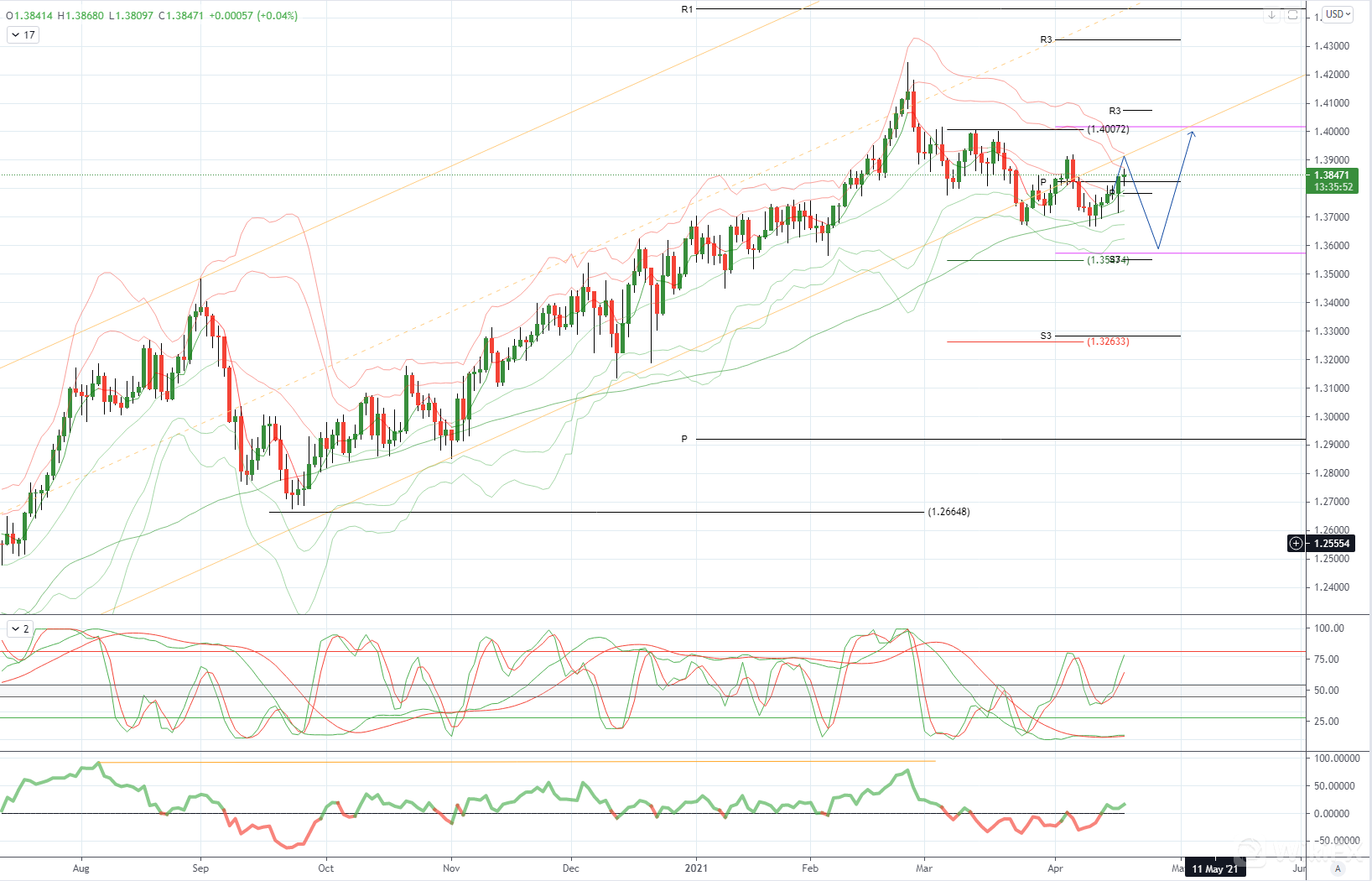Click the 1.30000 price on the scale
The height and width of the screenshot is (881, 1372).
[1331, 417]
